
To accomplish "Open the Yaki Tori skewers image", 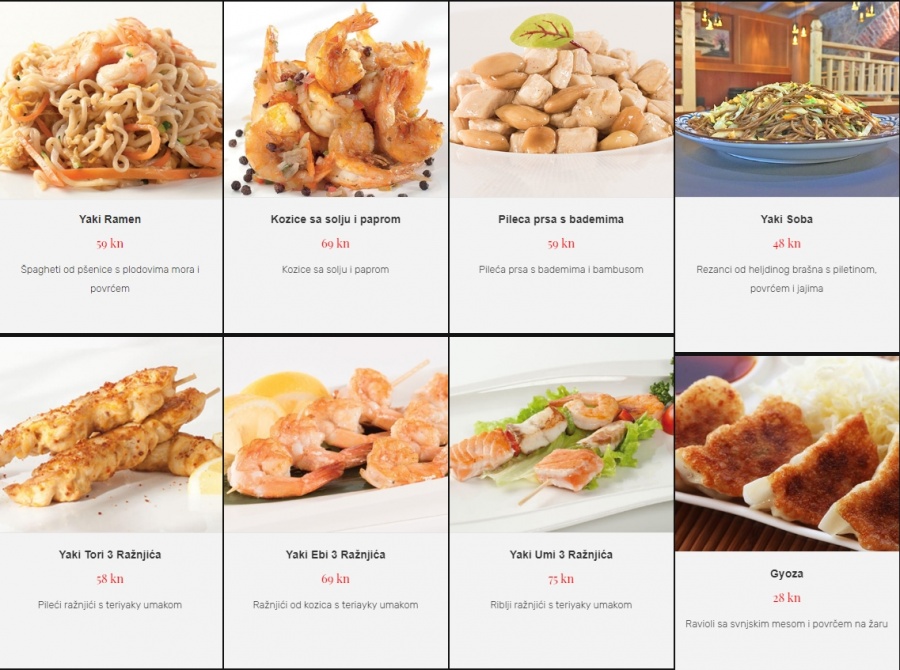I will click(x=111, y=435).
